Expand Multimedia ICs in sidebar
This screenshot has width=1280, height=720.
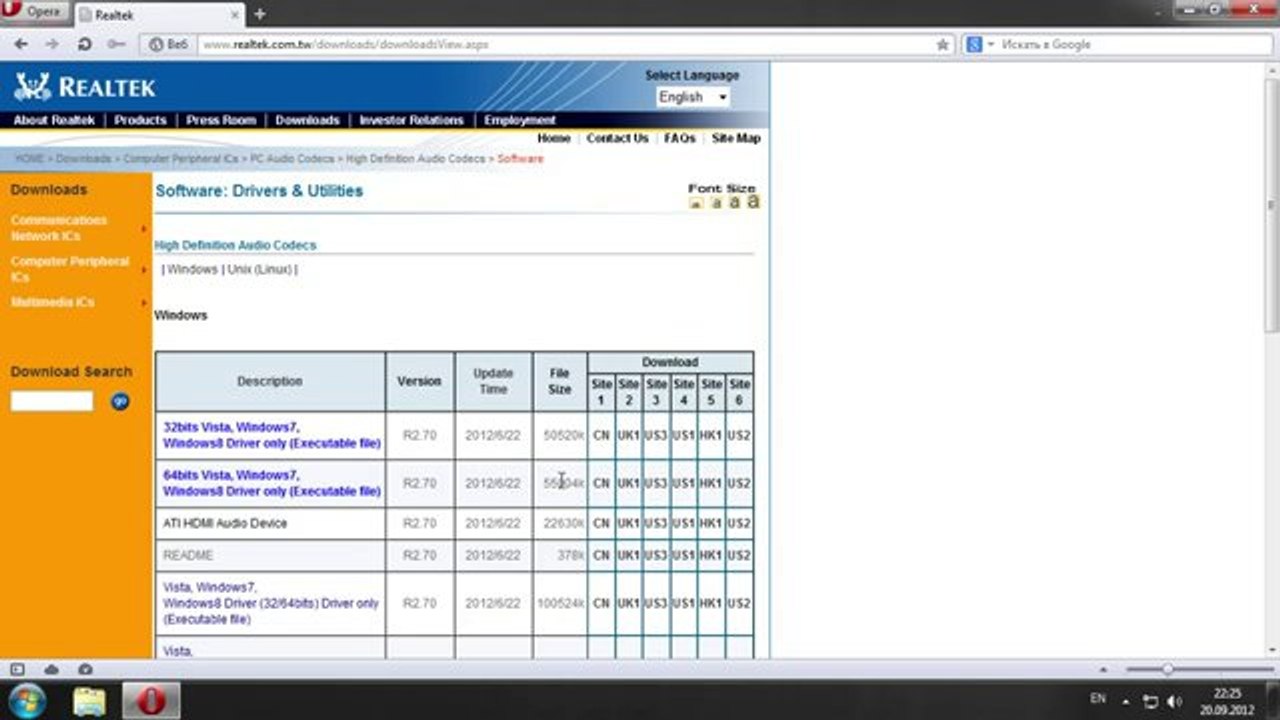(52, 302)
